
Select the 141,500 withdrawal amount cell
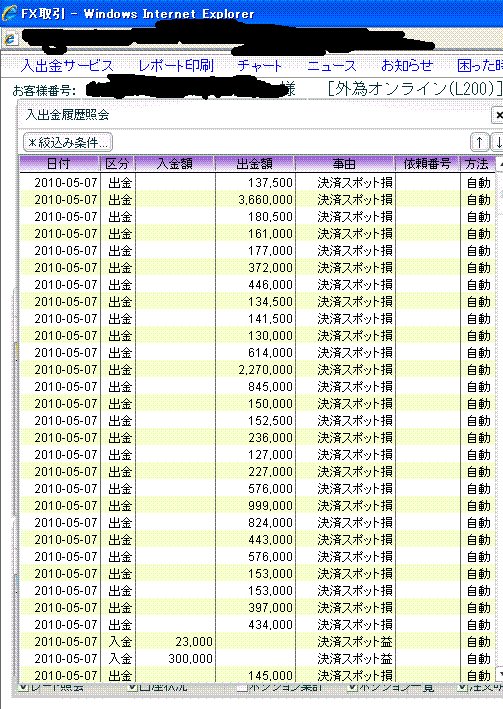click(255, 319)
